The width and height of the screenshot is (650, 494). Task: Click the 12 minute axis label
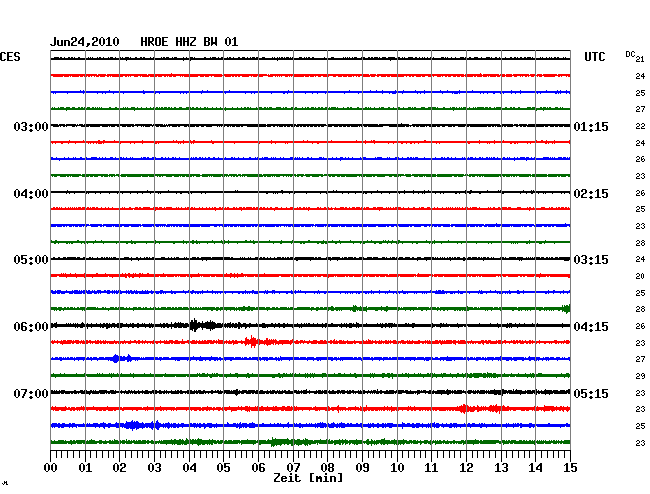(466, 468)
